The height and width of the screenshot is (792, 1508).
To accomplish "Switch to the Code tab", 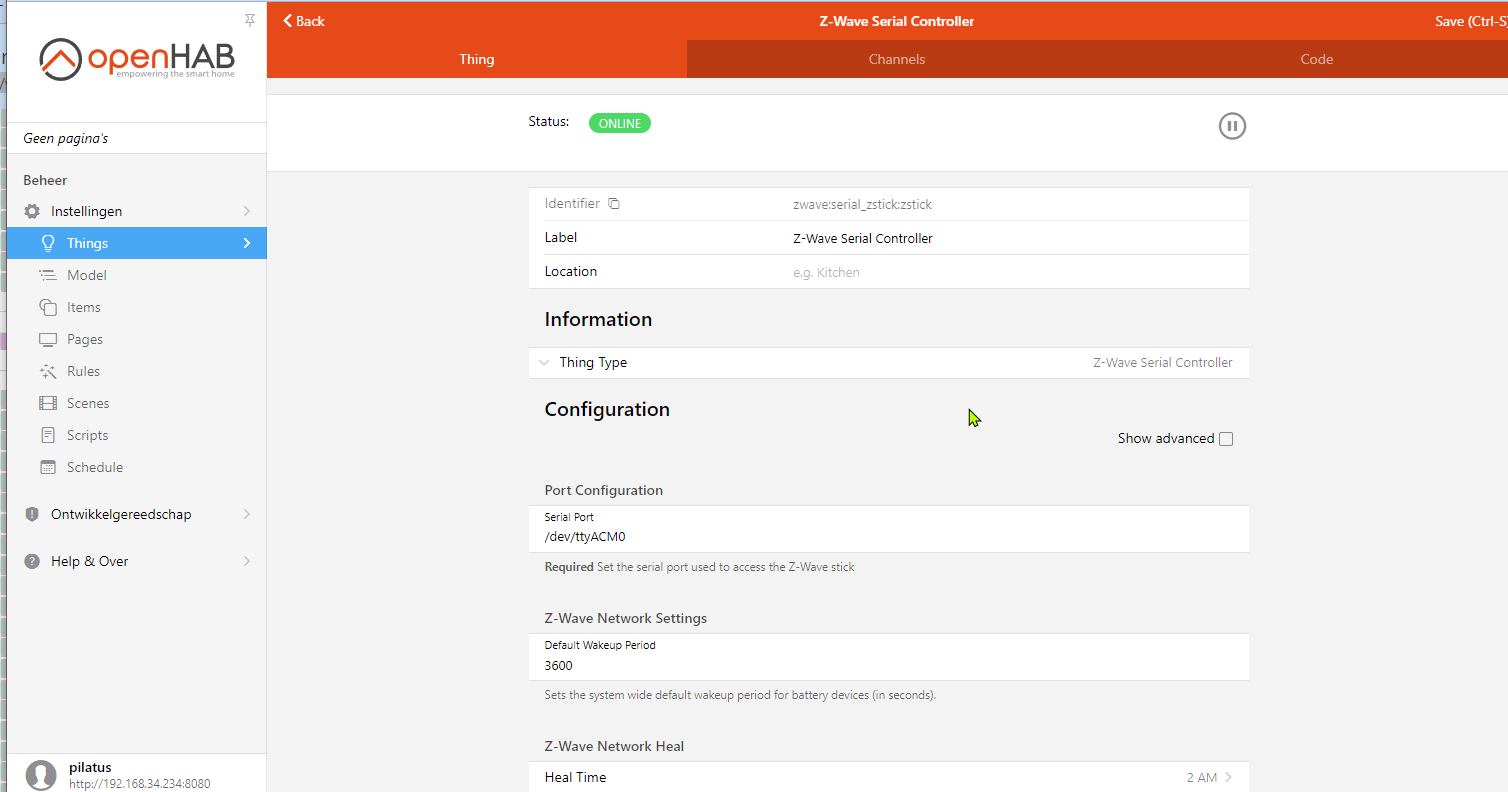I will pos(1316,59).
